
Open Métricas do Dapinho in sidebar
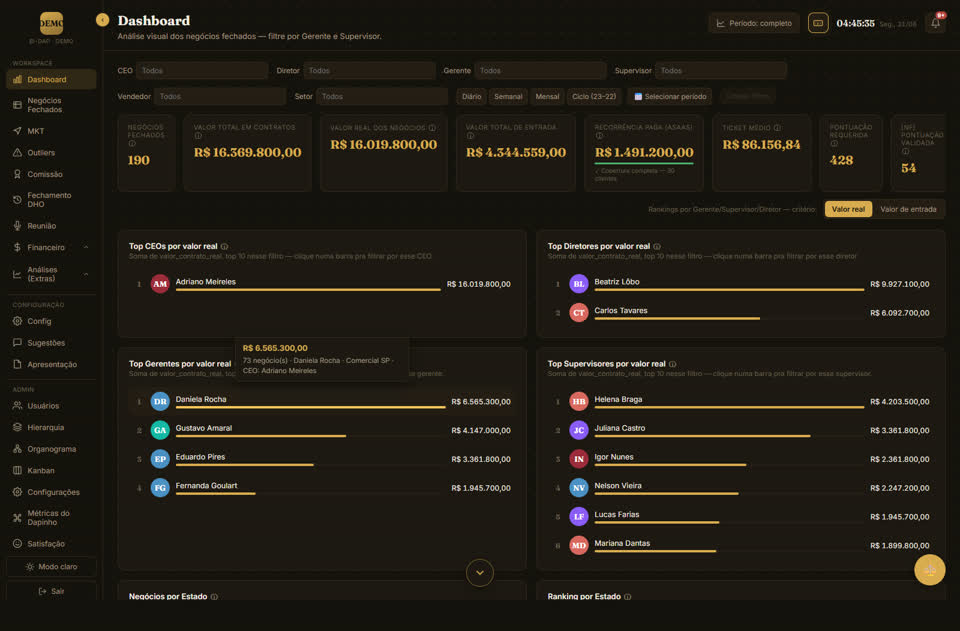pyautogui.click(x=51, y=518)
